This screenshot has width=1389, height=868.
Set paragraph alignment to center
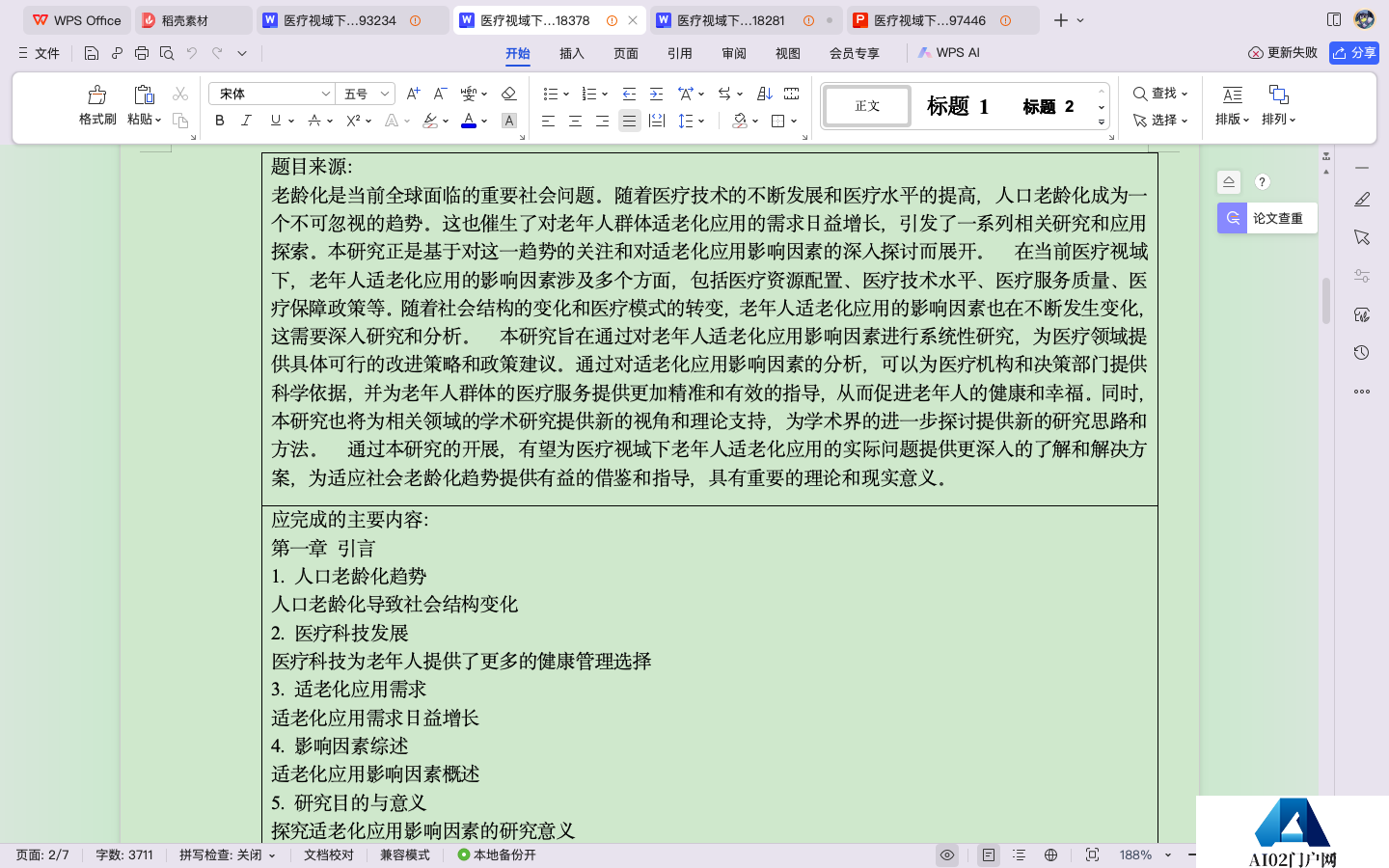pyautogui.click(x=575, y=121)
